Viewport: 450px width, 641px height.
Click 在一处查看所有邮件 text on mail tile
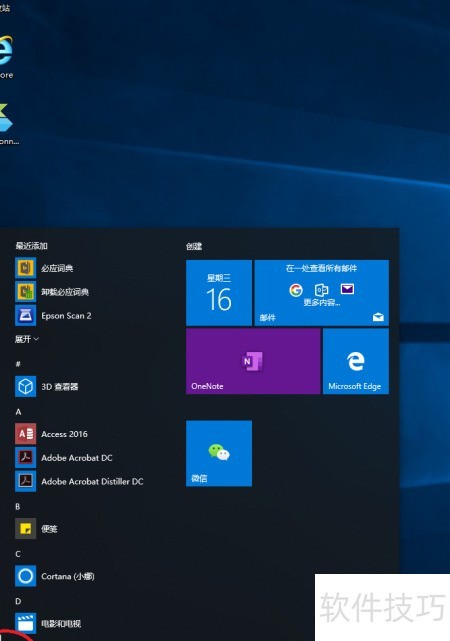(x=322, y=268)
